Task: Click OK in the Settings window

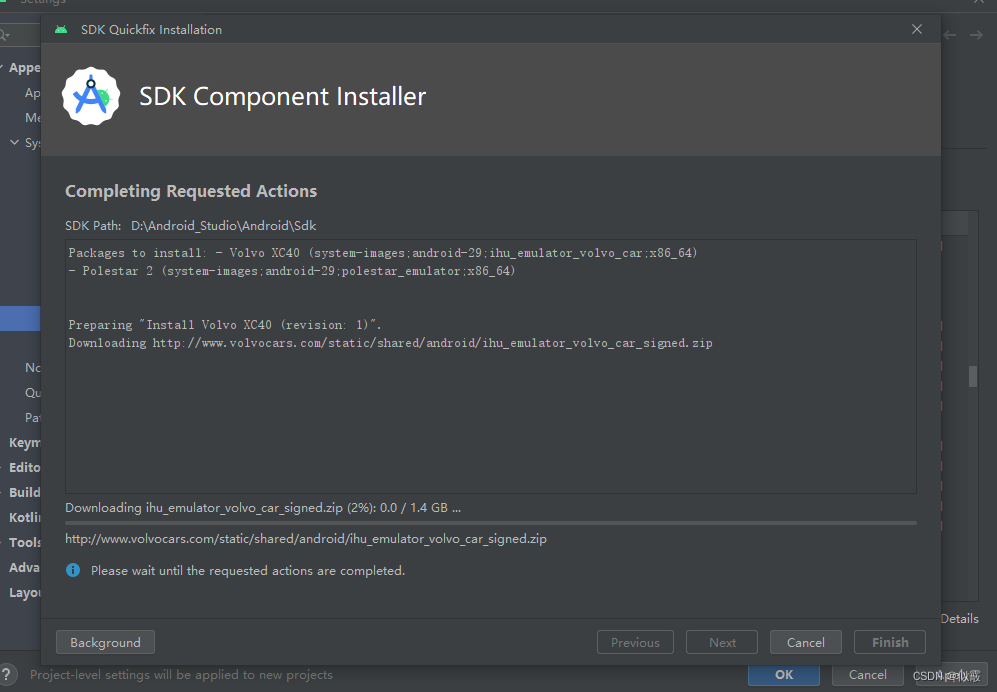Action: tap(783, 675)
